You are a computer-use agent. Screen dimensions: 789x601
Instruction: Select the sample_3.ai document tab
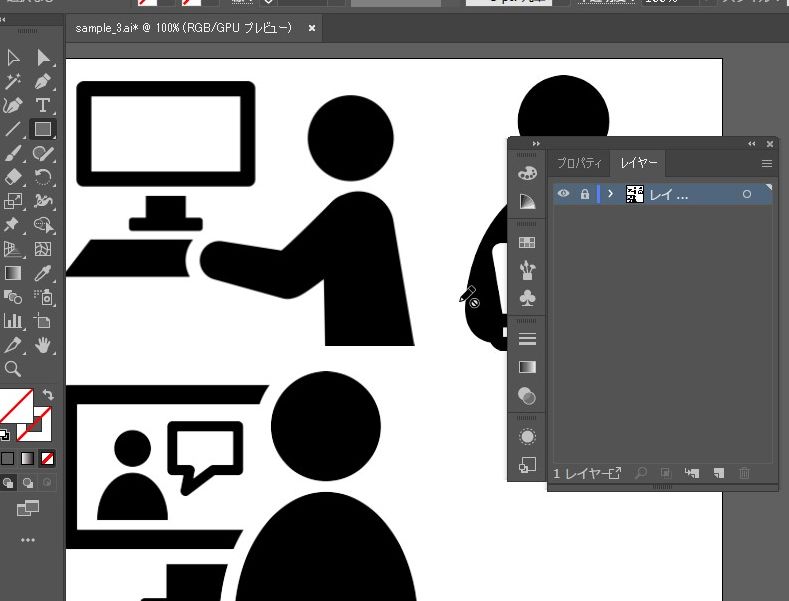tap(184, 29)
